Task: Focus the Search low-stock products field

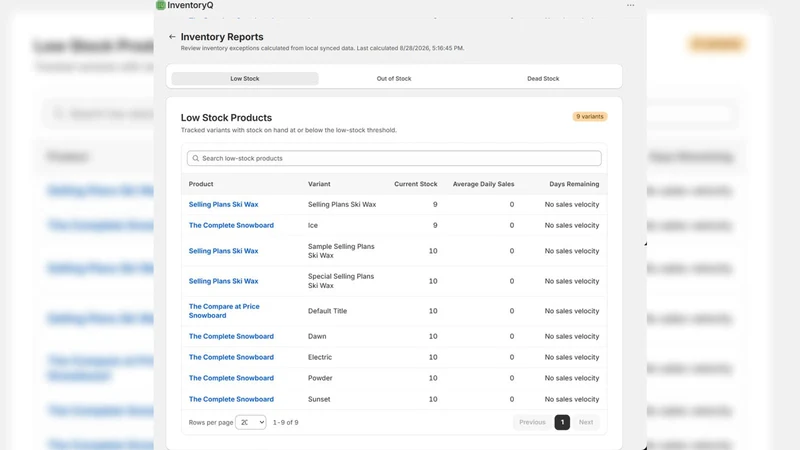Action: [394, 158]
